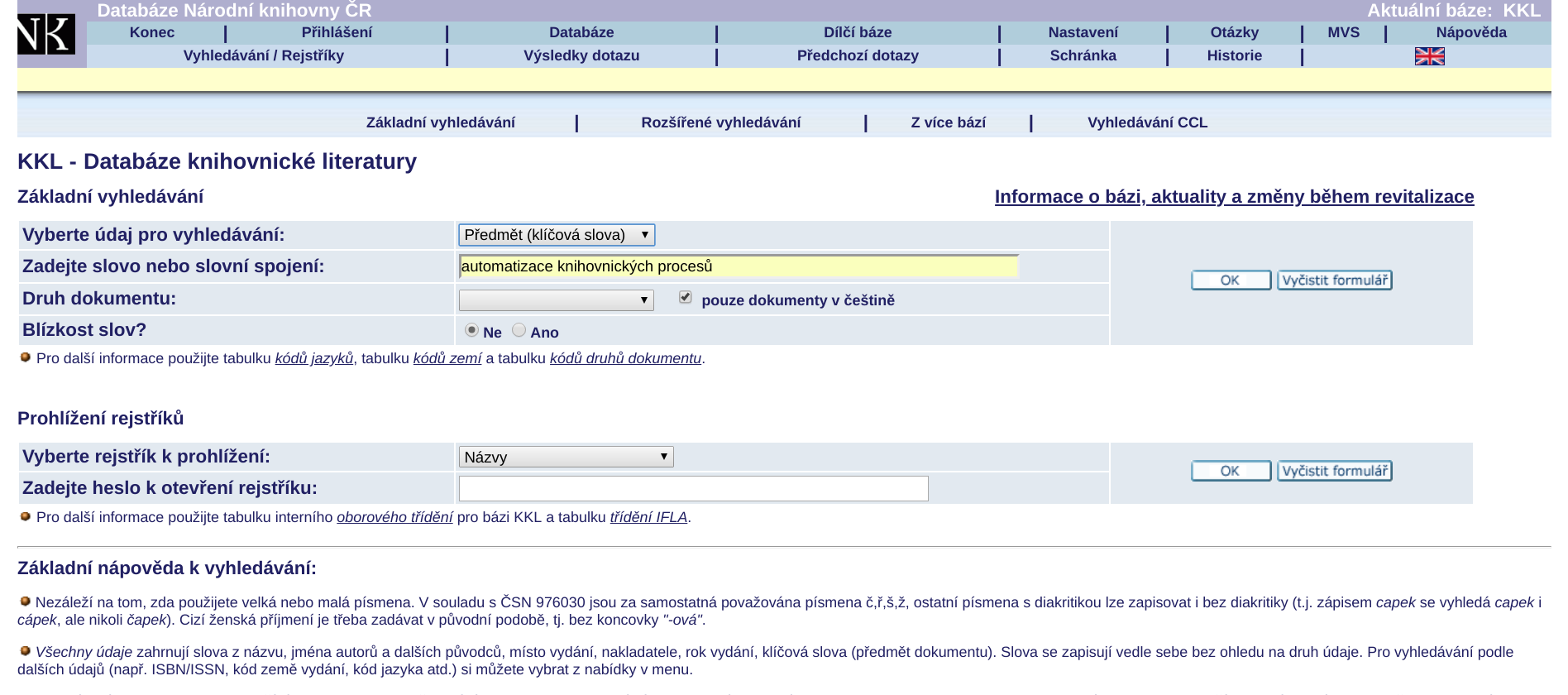The width and height of the screenshot is (1568, 695).
Task: Switch to Vyhledávání CCL tab
Action: [1147, 122]
